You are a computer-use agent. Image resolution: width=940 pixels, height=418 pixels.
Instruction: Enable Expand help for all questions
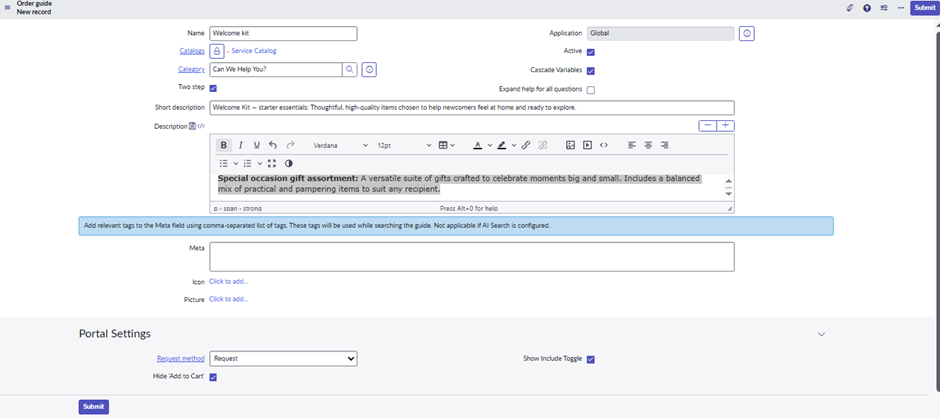tap(591, 90)
